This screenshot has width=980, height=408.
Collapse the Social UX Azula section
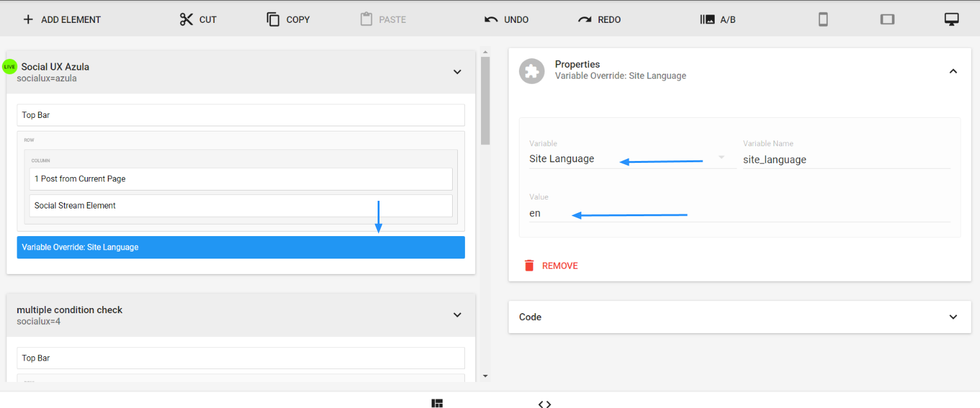coord(457,72)
